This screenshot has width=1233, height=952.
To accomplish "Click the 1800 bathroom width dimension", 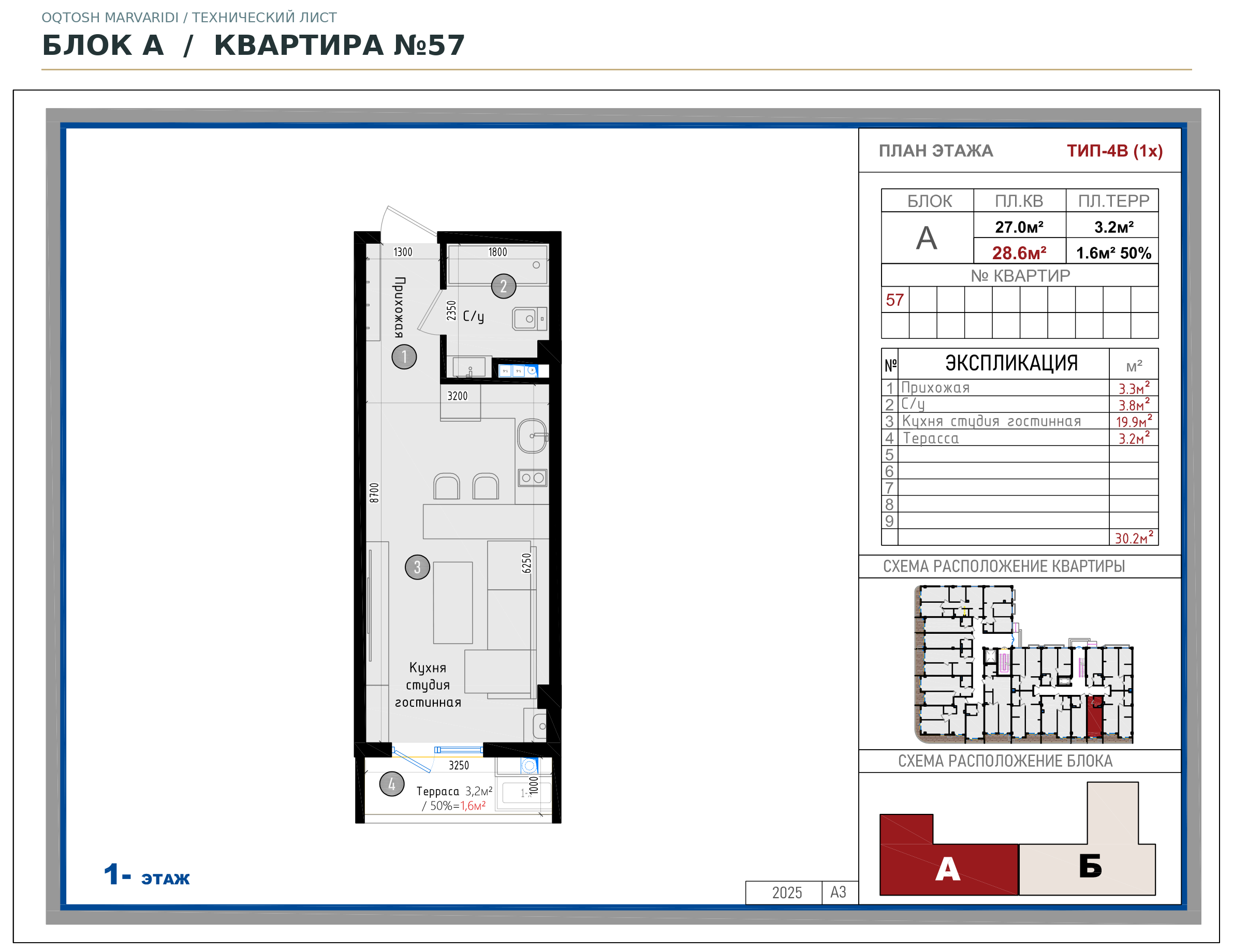I will pos(497,251).
